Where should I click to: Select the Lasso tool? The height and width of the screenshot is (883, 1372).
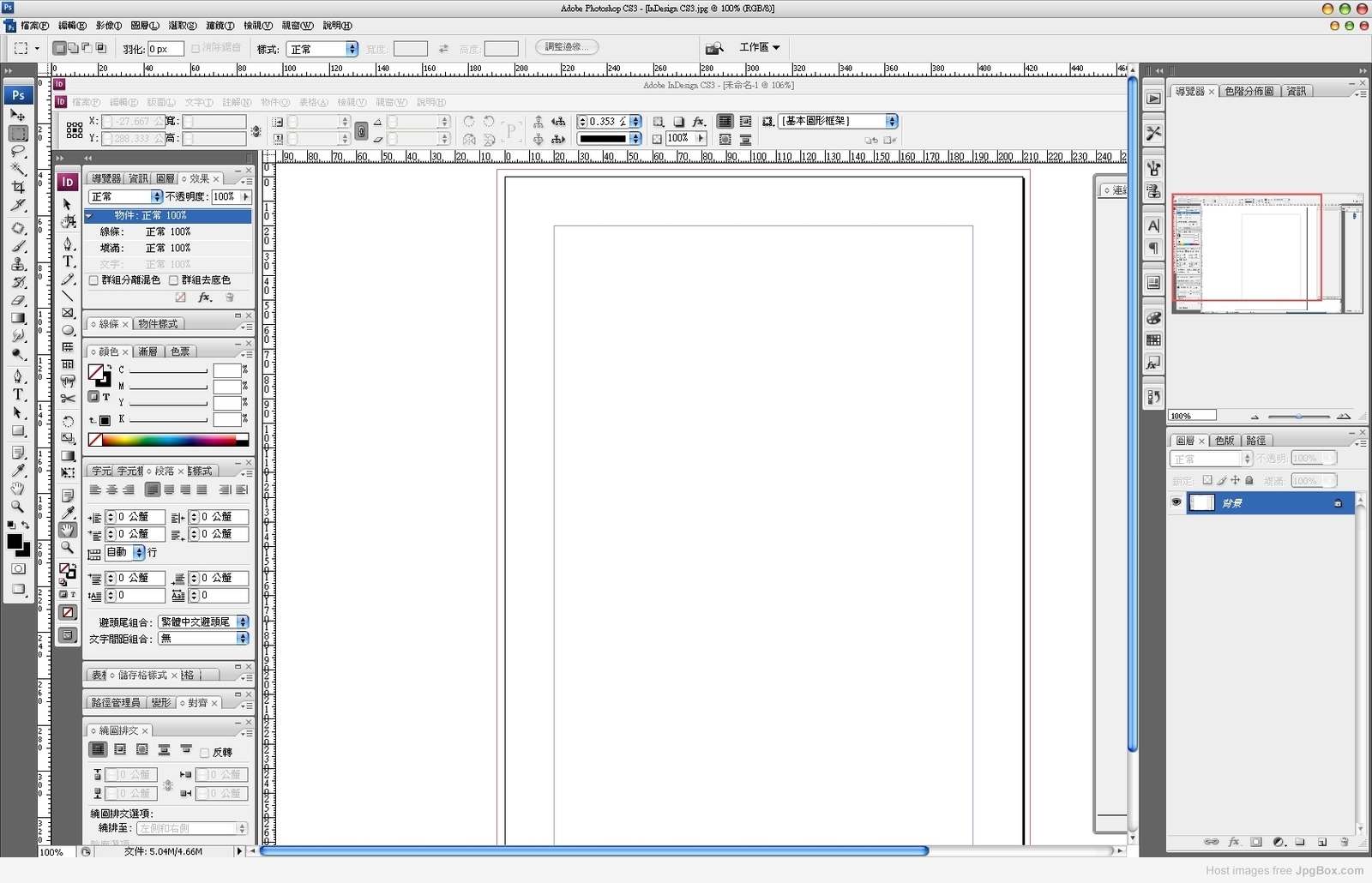tap(17, 151)
